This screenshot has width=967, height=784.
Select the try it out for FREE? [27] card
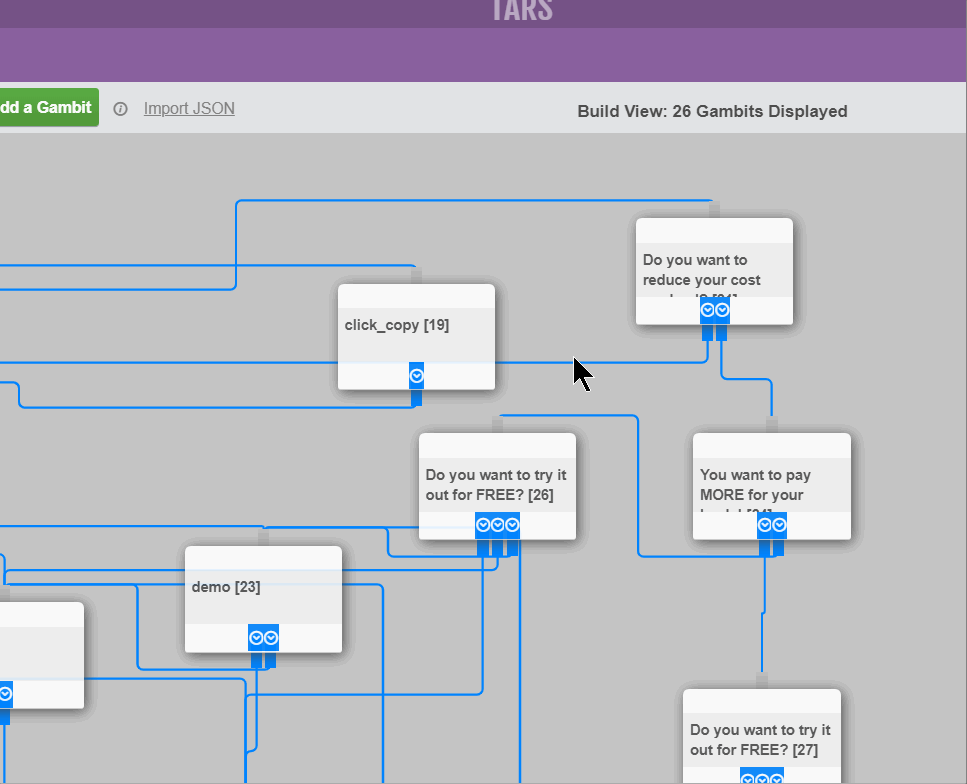[x=762, y=737]
